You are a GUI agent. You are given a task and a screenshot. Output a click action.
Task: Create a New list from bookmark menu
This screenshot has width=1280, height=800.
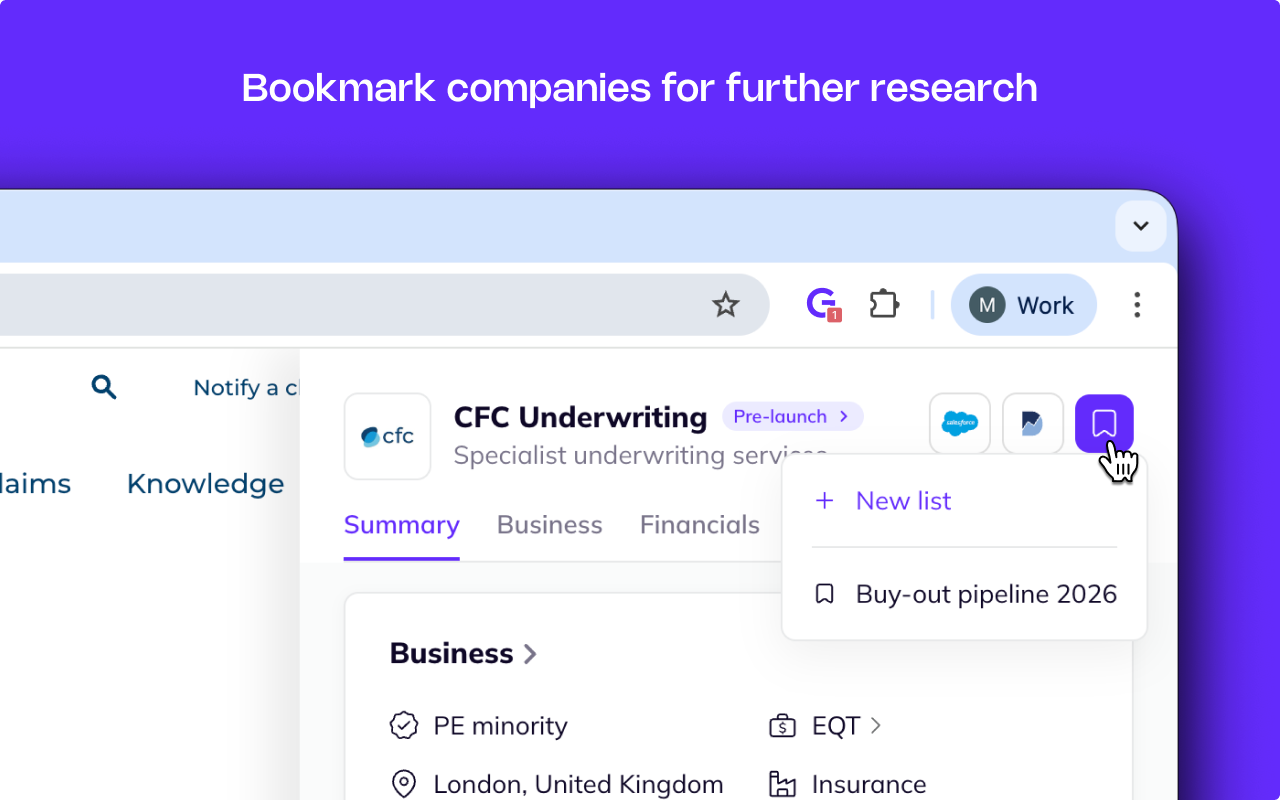point(883,501)
